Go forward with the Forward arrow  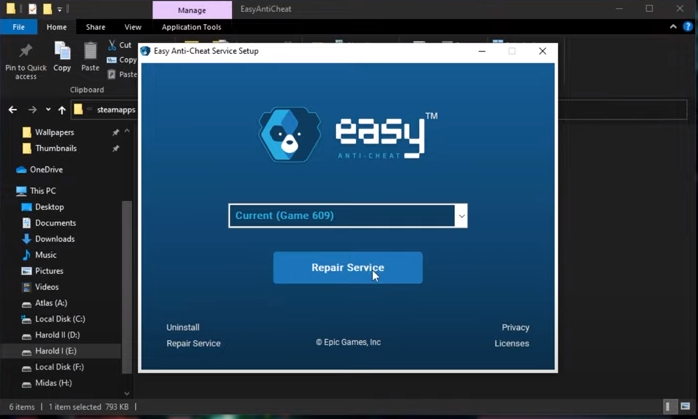point(32,110)
